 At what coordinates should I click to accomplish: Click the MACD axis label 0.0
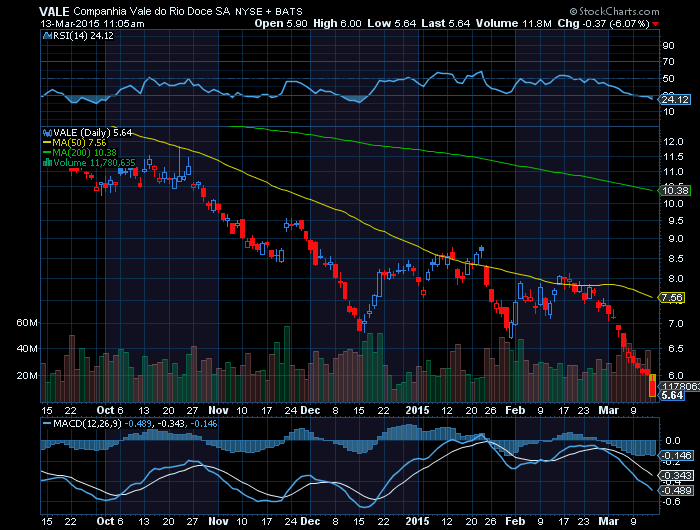point(673,441)
